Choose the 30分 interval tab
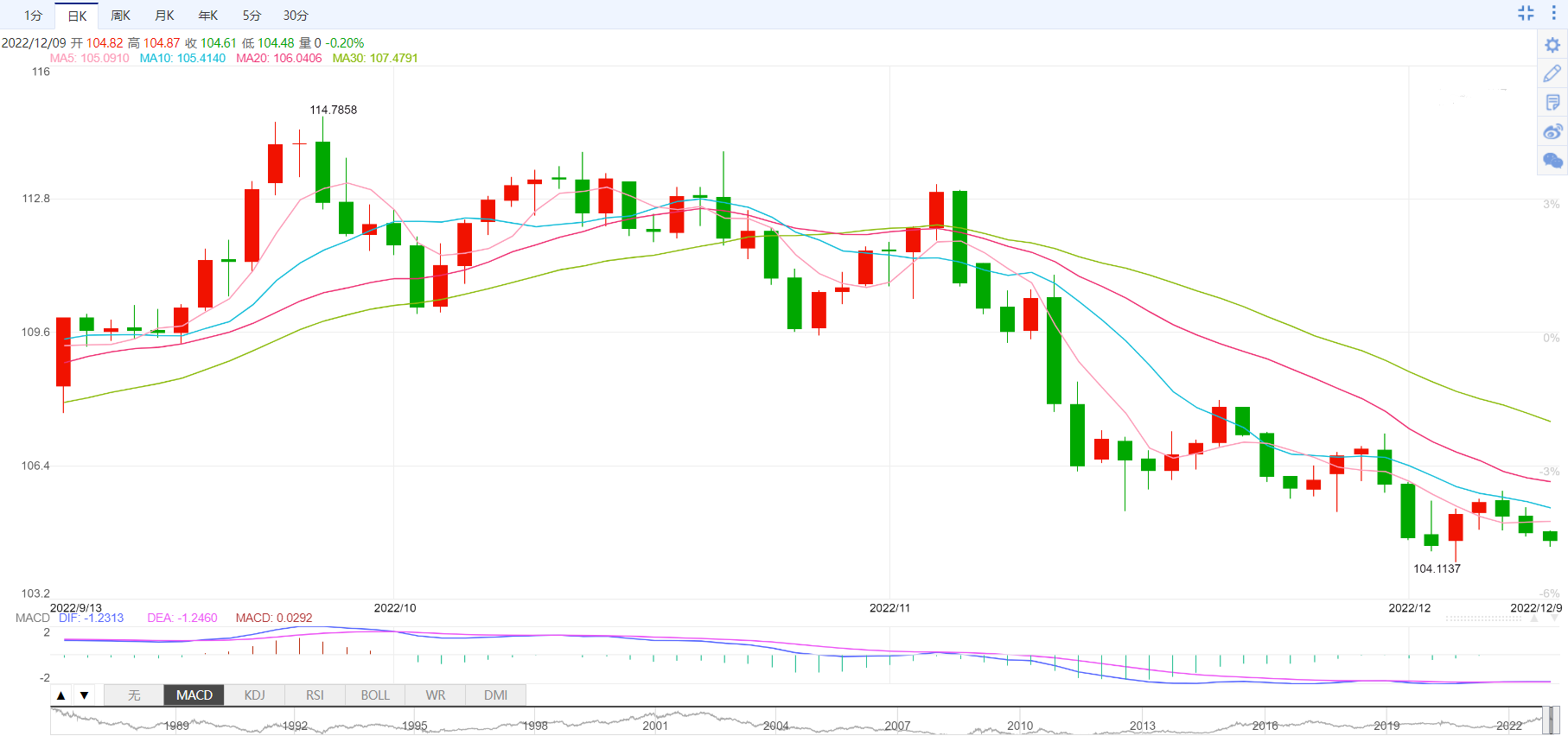This screenshot has width=1568, height=755. tap(296, 16)
